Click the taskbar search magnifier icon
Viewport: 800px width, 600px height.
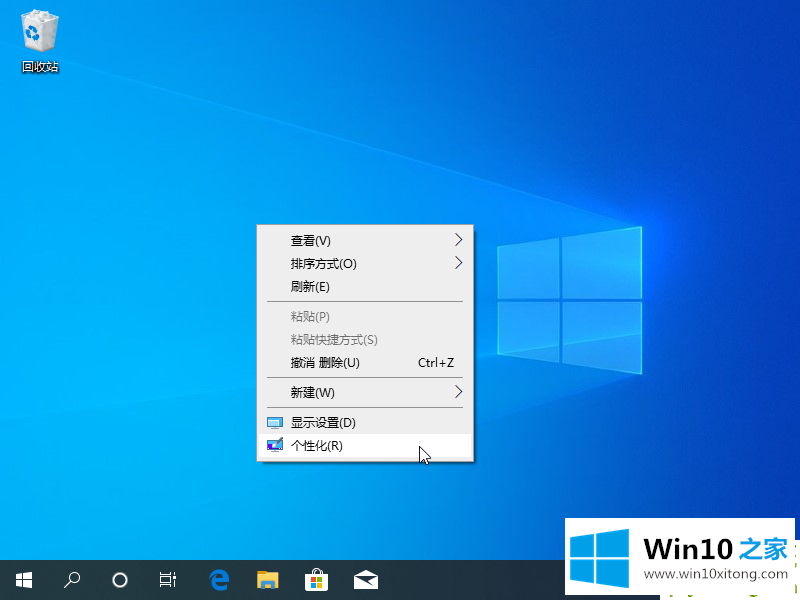[72, 579]
